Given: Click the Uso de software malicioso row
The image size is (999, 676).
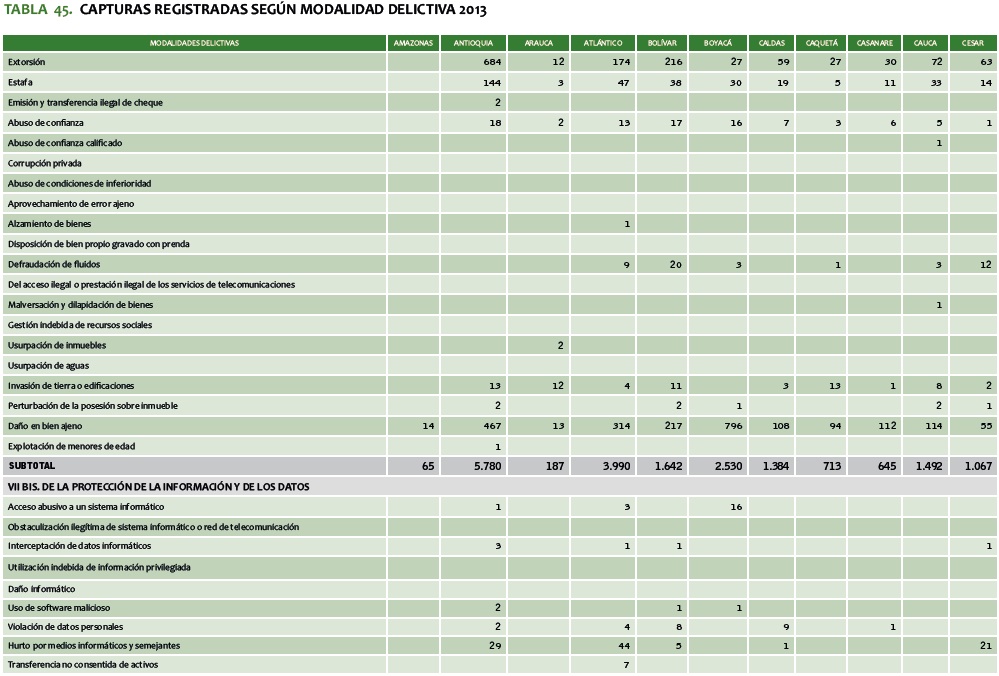Looking at the screenshot, I should [59, 608].
